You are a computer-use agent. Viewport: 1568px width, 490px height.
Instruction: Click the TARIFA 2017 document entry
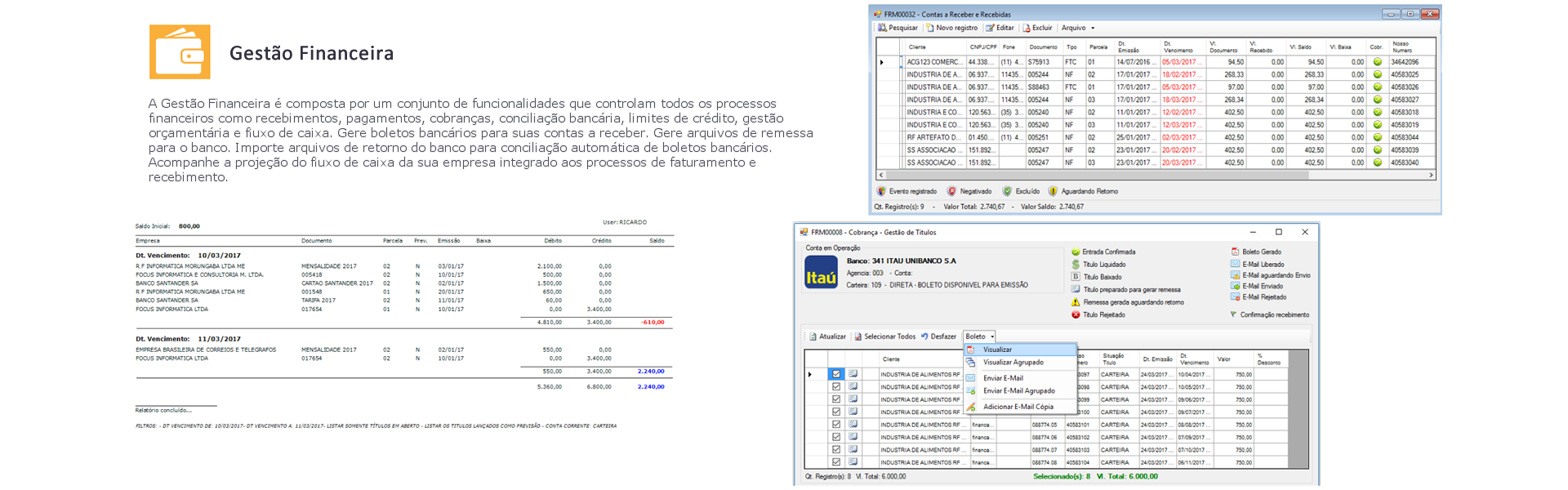[x=318, y=301]
